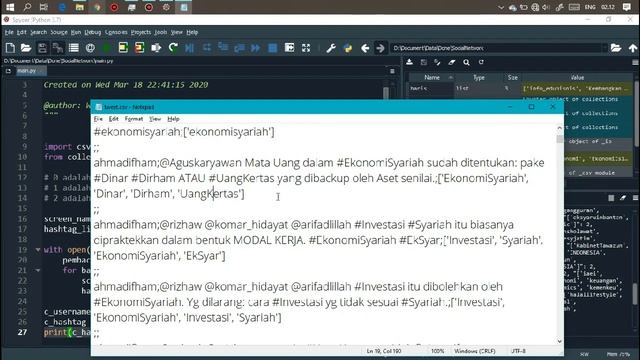Click UTF-8 in Notepad status bar

coord(518,351)
